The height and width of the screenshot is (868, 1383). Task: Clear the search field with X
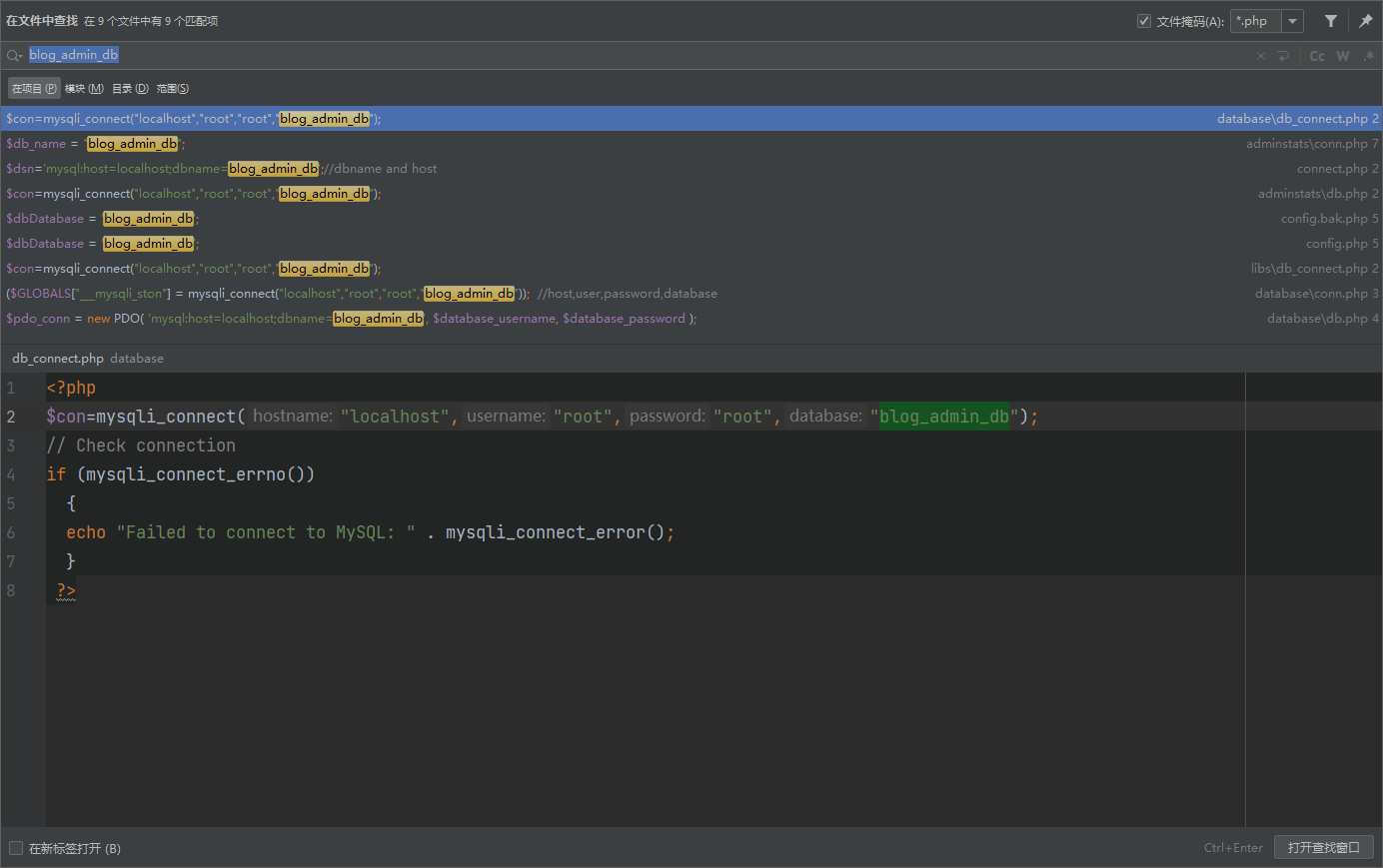1261,56
